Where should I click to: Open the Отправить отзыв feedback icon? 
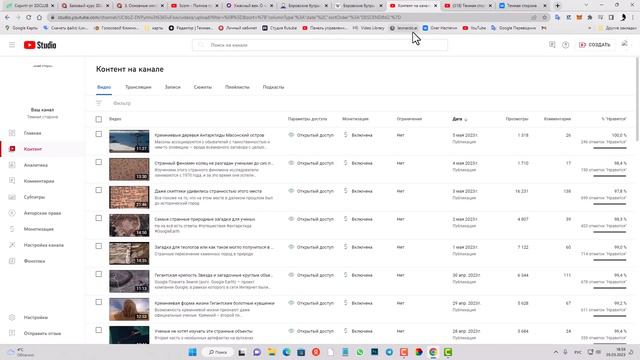[x=12, y=333]
